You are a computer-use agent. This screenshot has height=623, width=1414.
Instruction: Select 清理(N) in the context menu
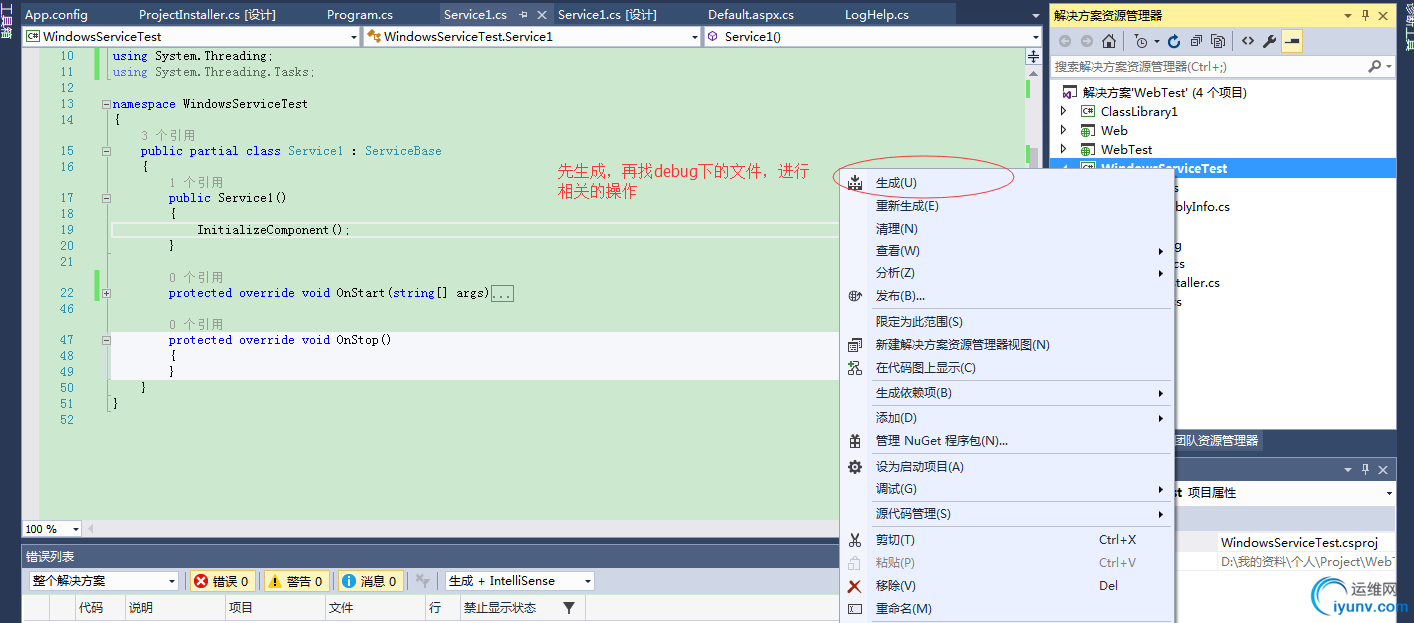[1007, 229]
